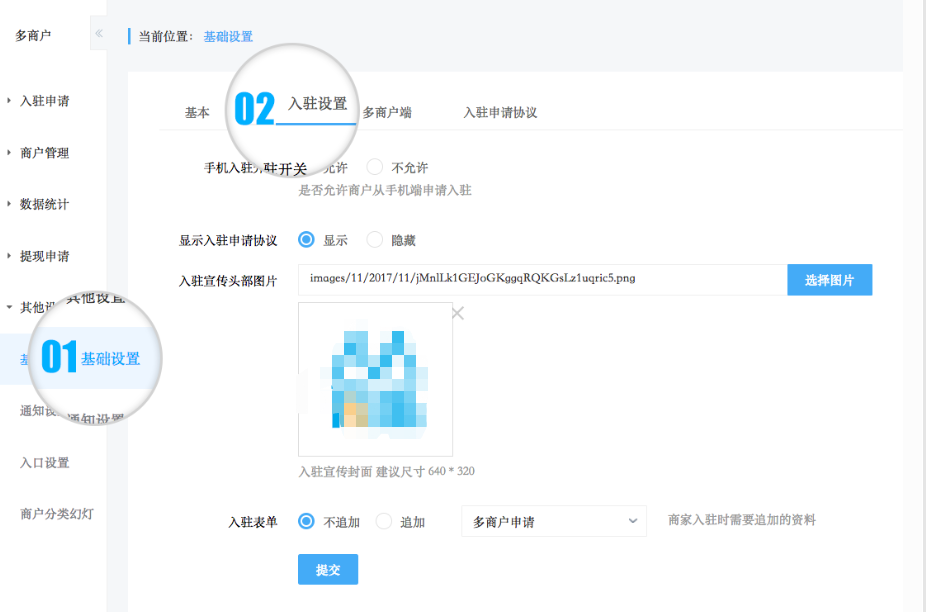Click the 入驻表单 field label

tap(253, 522)
